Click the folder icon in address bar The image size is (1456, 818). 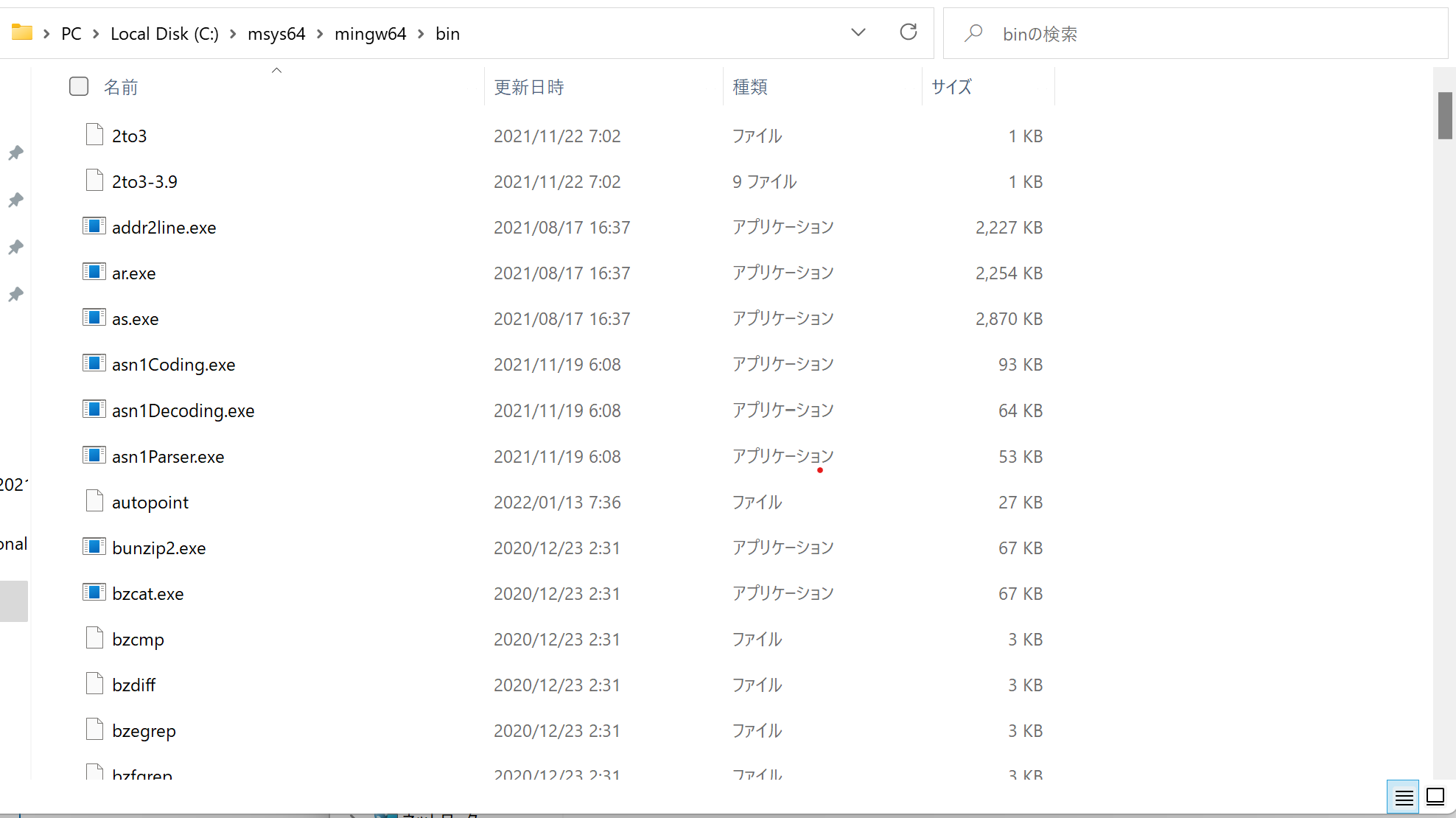point(21,32)
